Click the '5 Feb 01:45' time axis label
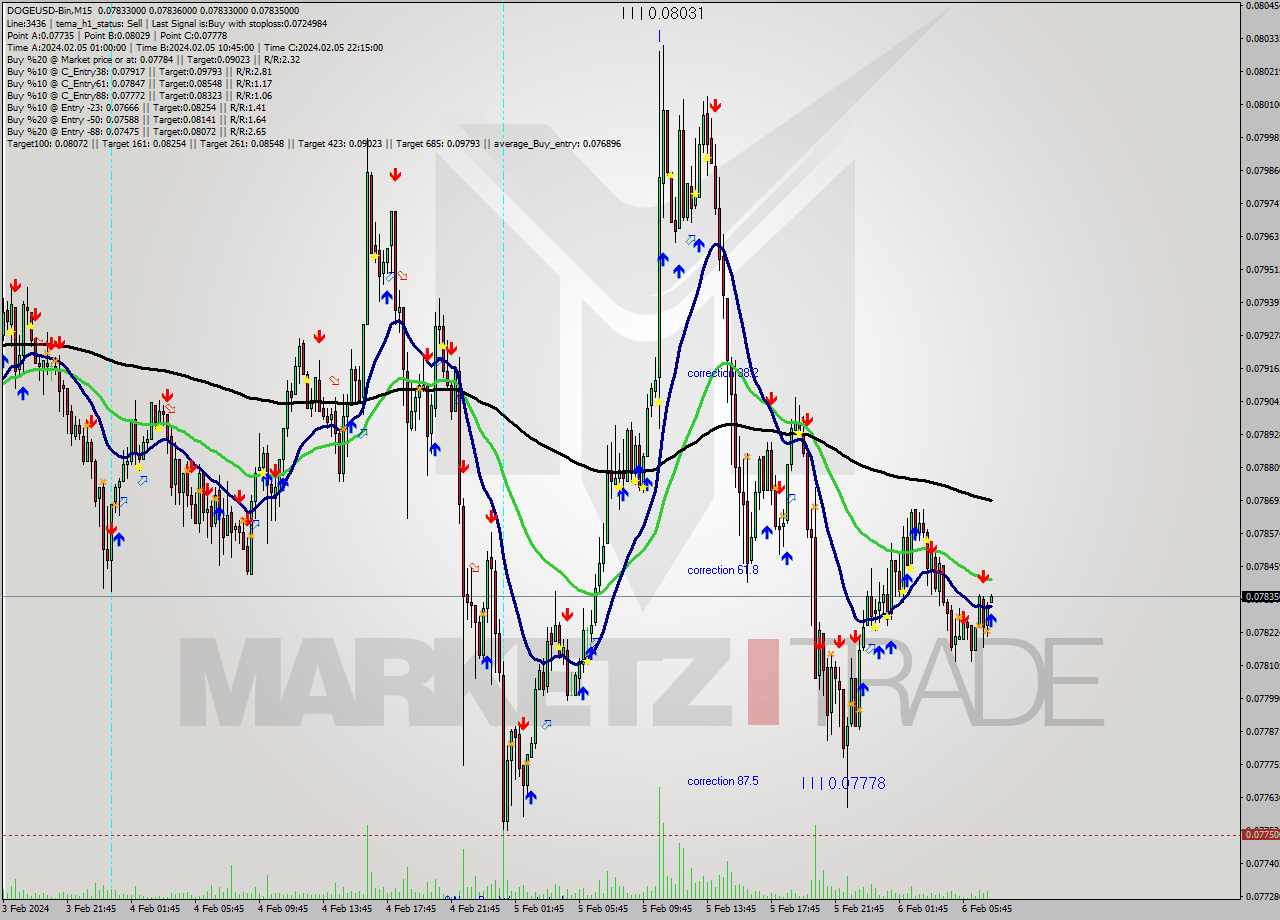This screenshot has height=920, width=1280. tap(539, 909)
